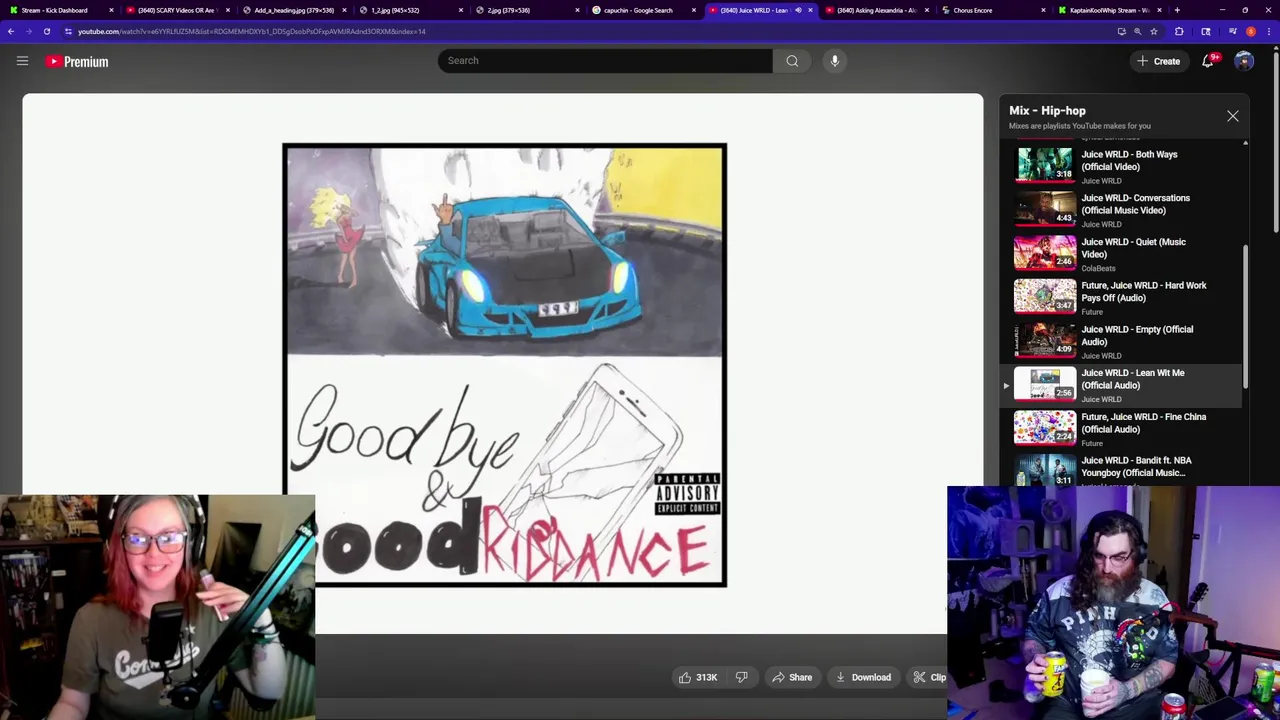Click the Download button

click(863, 678)
